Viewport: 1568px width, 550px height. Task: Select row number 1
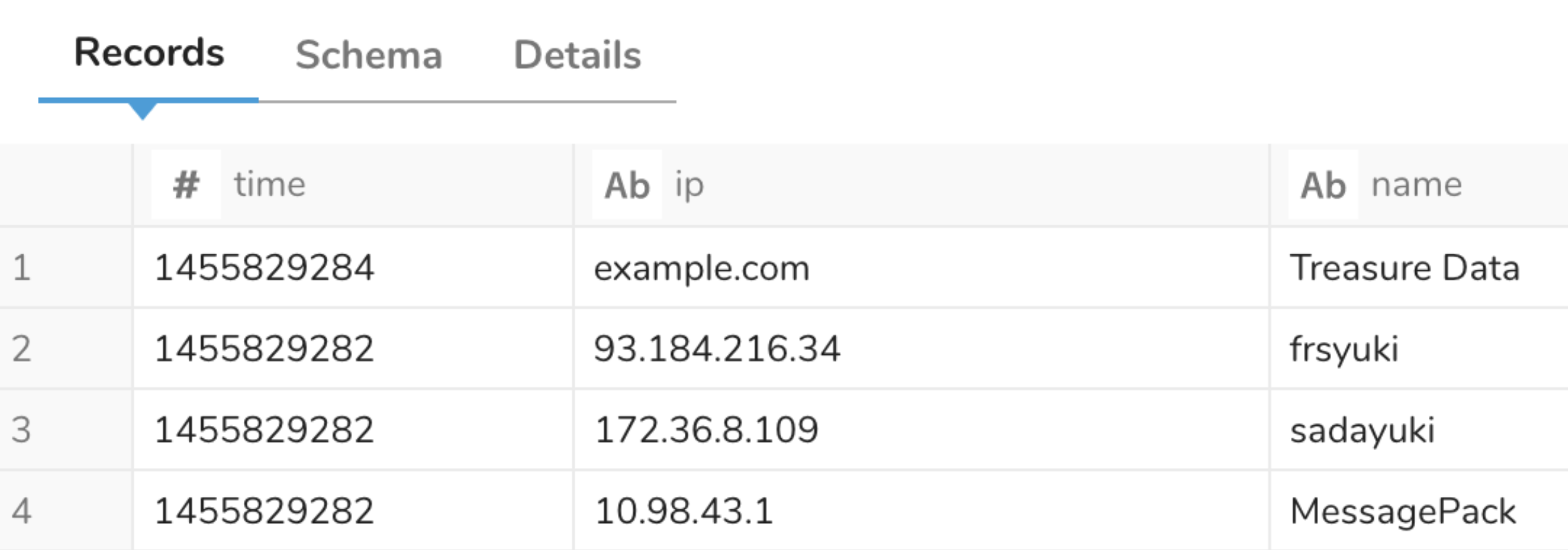(22, 267)
